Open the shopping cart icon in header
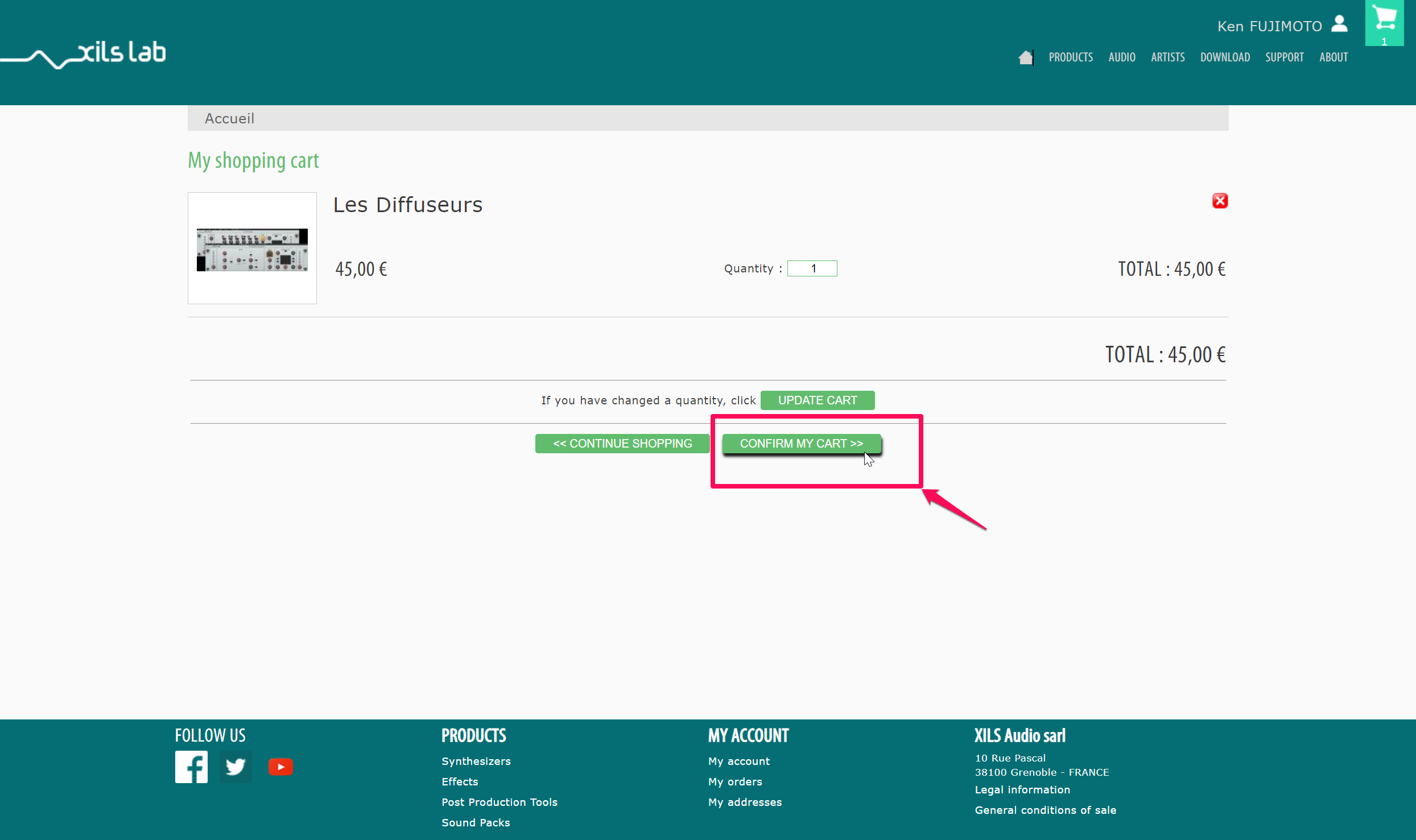1416x840 pixels. pos(1384,23)
